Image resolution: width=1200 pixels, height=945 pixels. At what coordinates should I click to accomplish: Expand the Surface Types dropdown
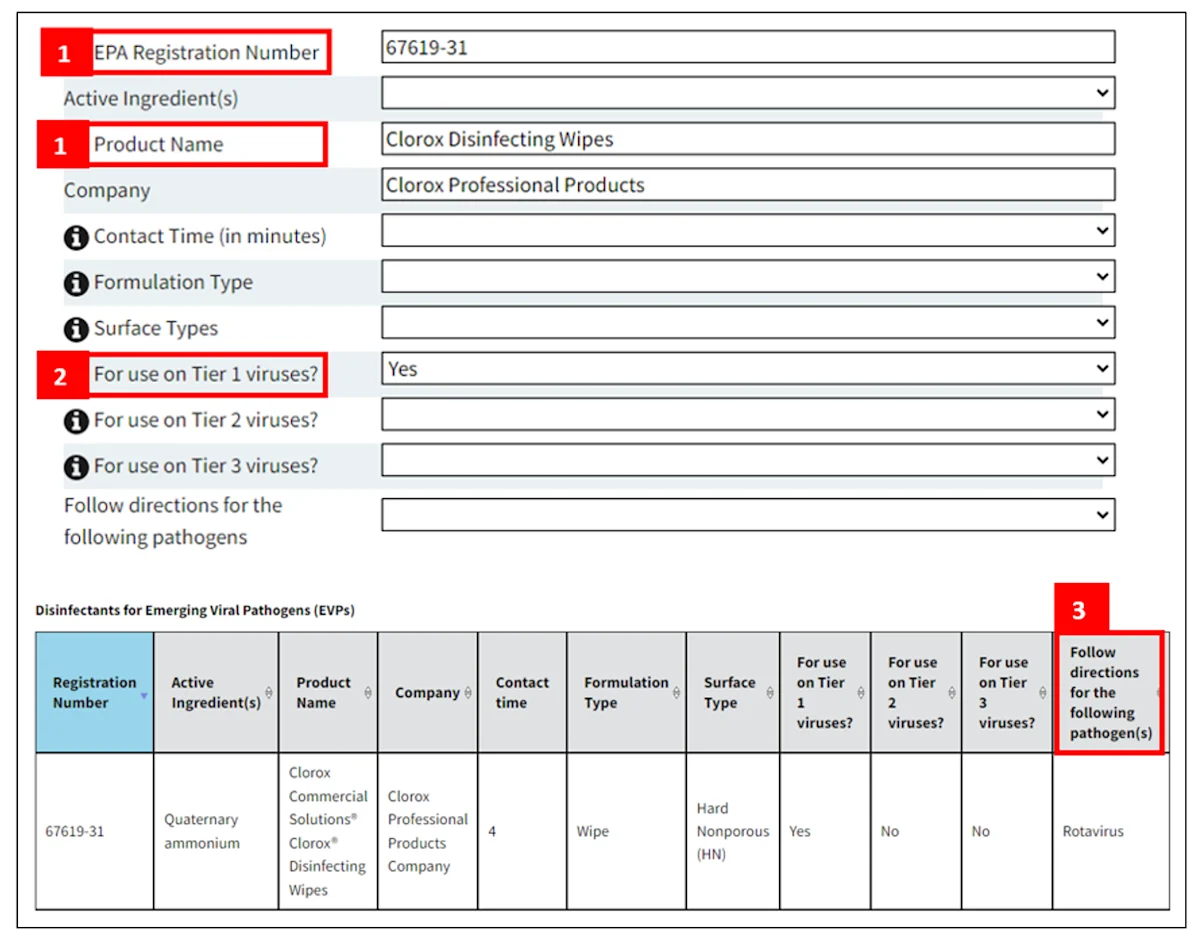(x=748, y=323)
